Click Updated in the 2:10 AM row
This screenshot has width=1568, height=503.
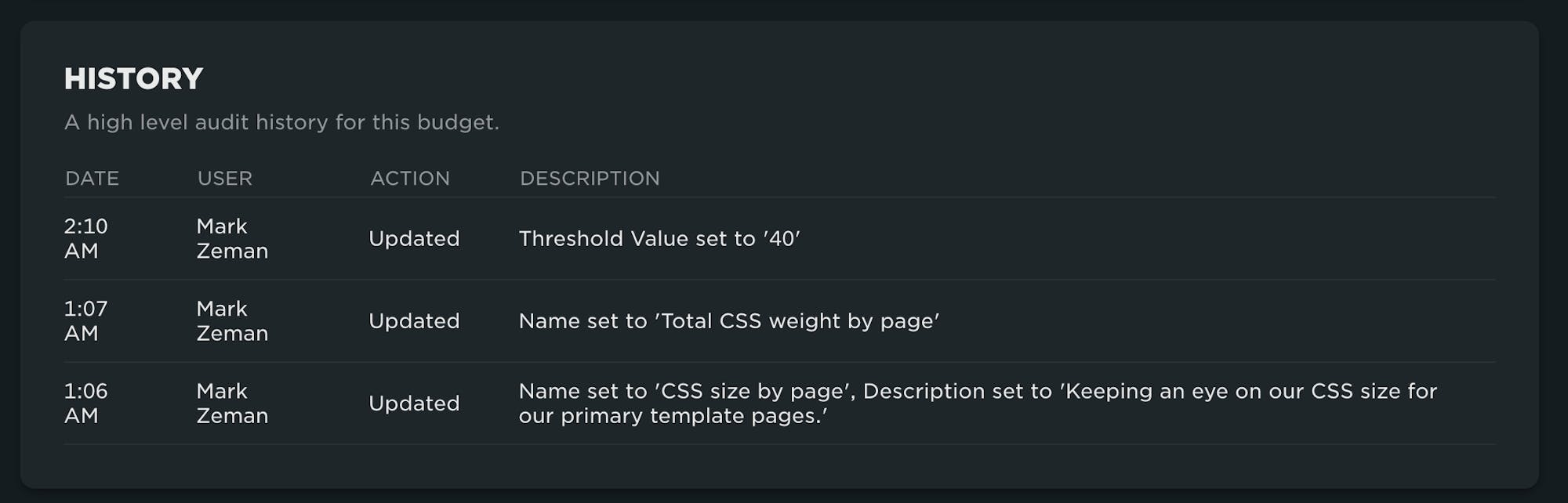pyautogui.click(x=414, y=238)
